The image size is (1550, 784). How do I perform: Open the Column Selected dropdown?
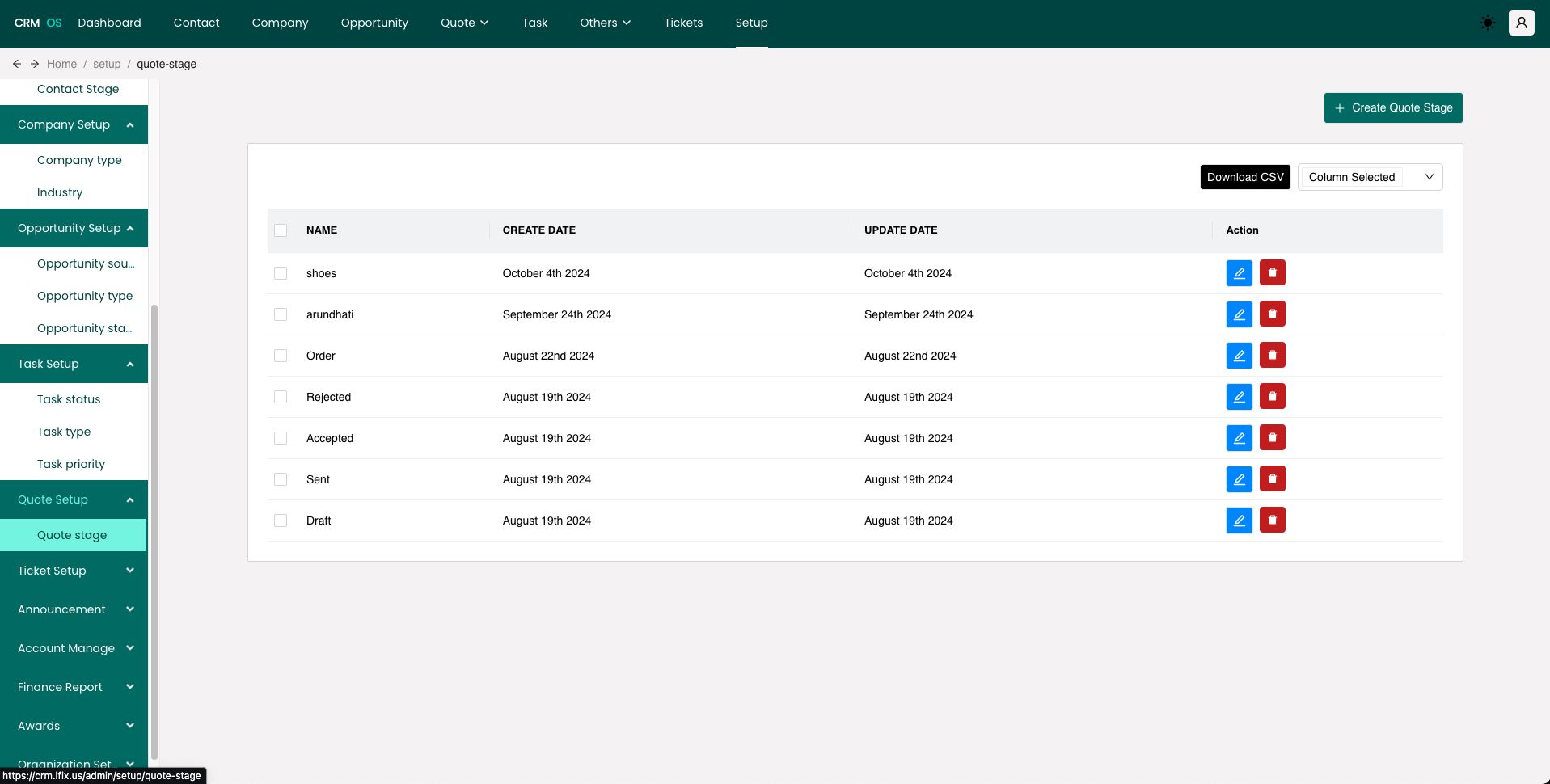pyautogui.click(x=1370, y=177)
